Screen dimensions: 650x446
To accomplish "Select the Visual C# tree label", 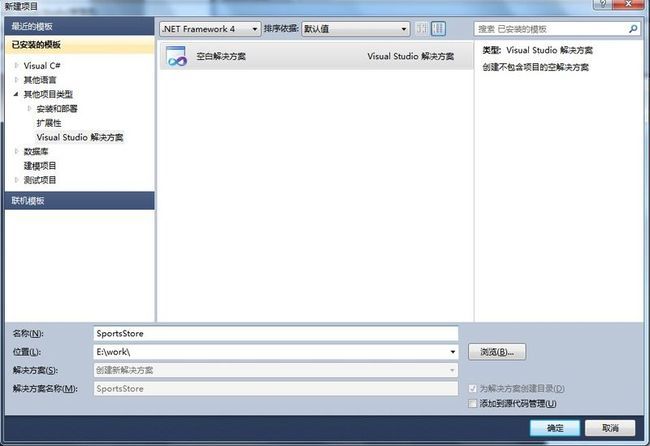I will point(42,65).
